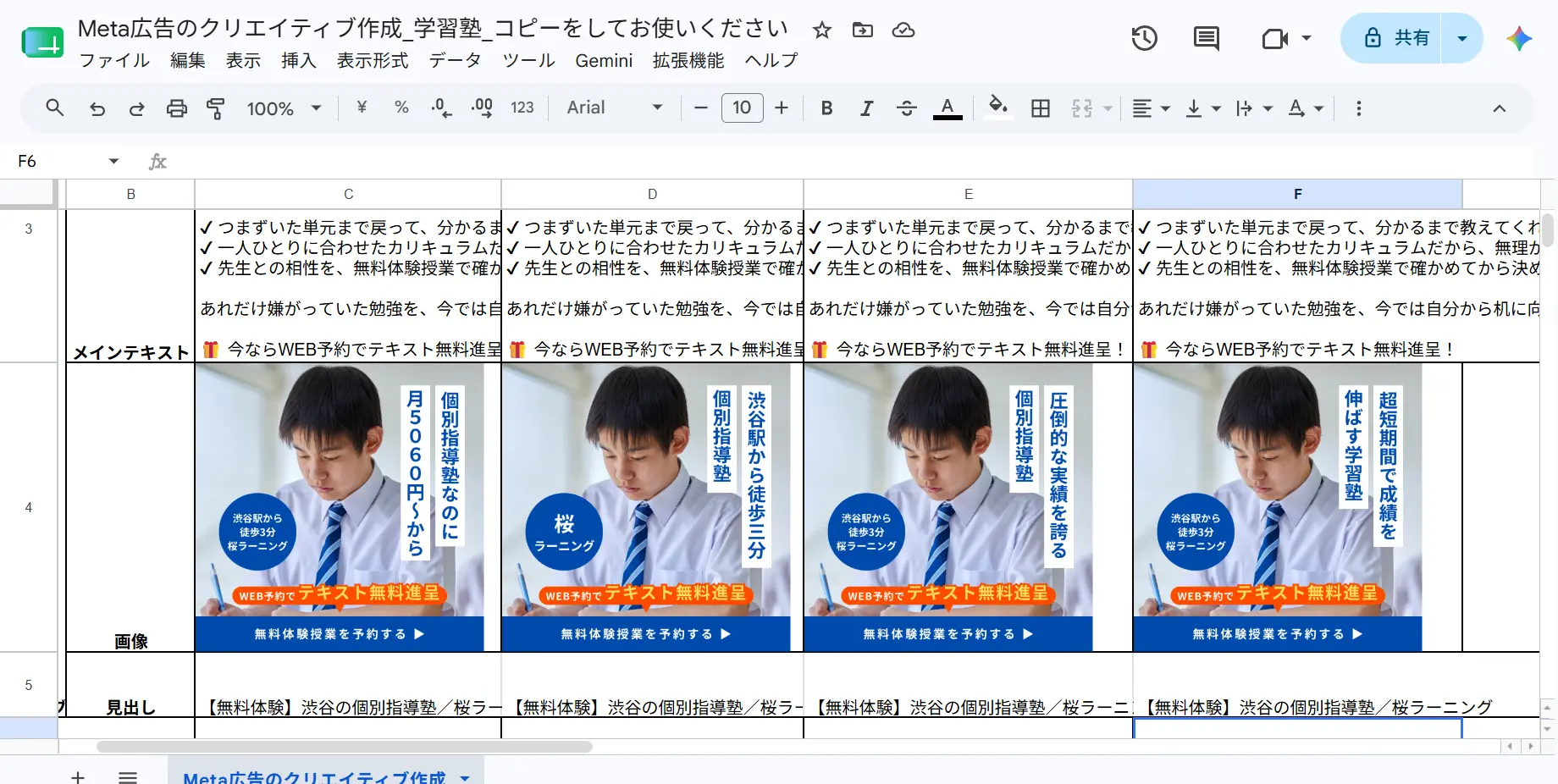Image resolution: width=1558 pixels, height=784 pixels.
Task: Increase decimal places
Action: (482, 108)
